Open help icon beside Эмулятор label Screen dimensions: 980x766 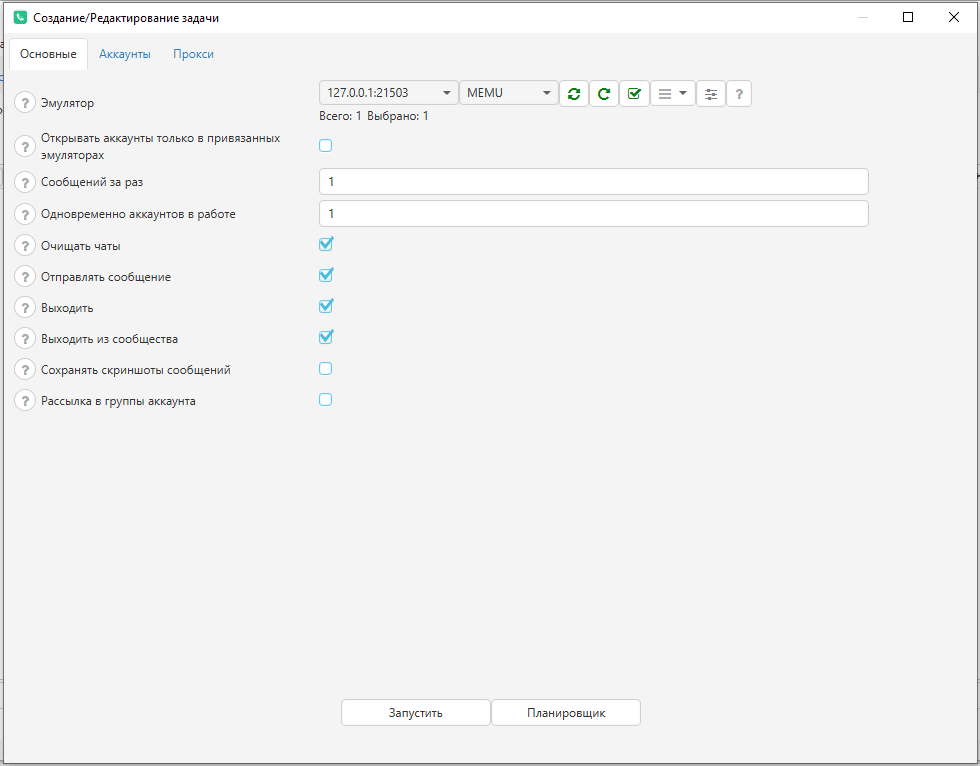click(x=25, y=102)
